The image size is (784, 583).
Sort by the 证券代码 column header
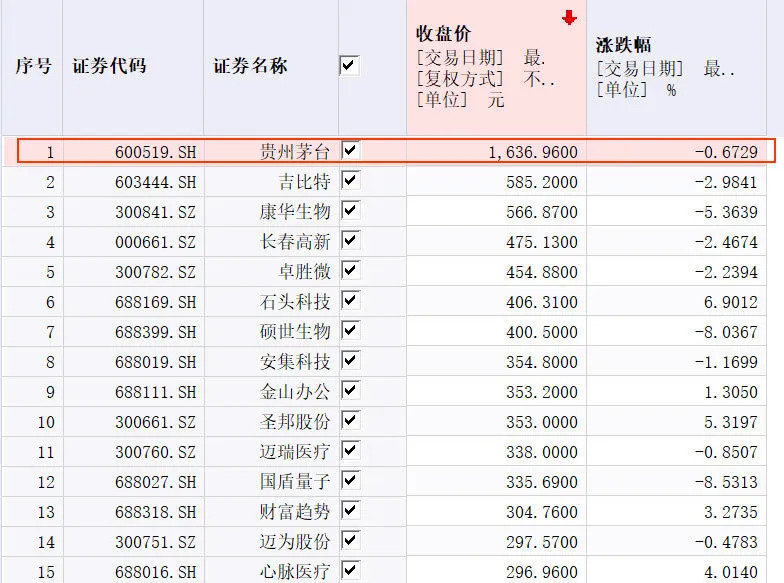pyautogui.click(x=109, y=66)
